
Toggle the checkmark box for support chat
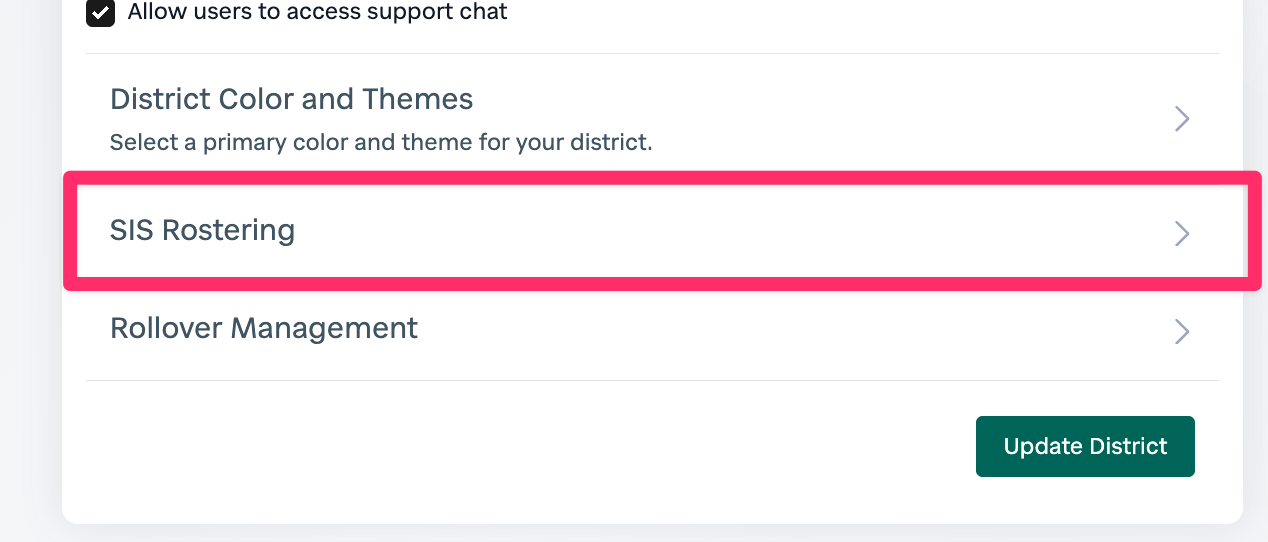100,13
